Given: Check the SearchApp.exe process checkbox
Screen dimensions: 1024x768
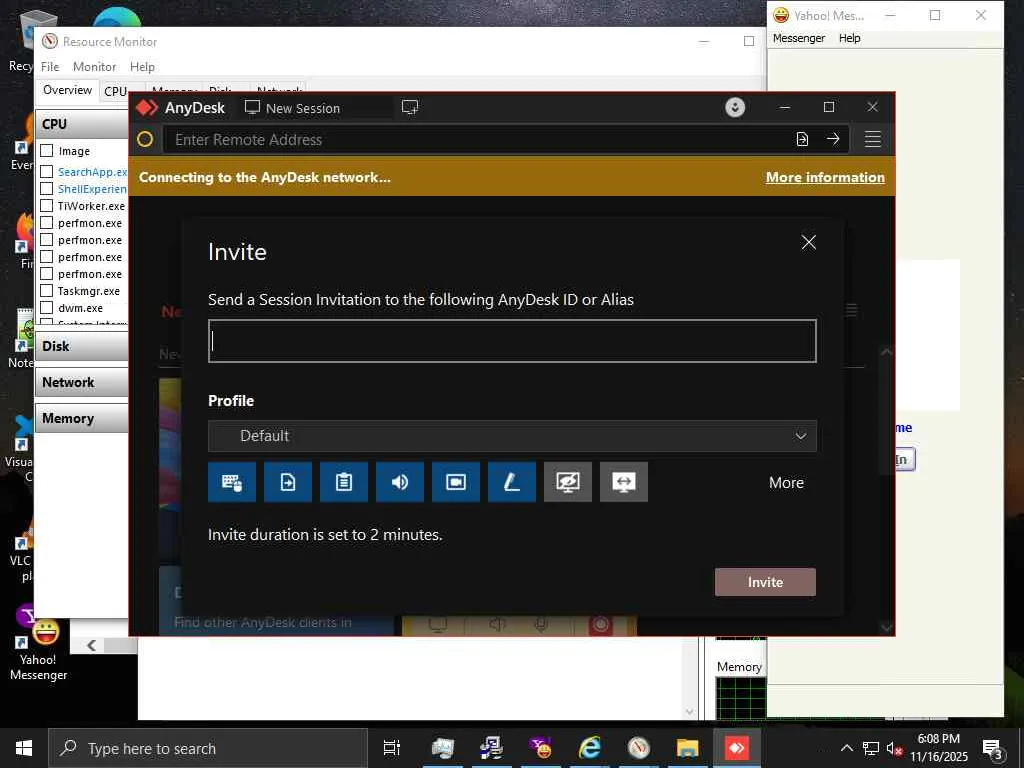Looking at the screenshot, I should [46, 172].
